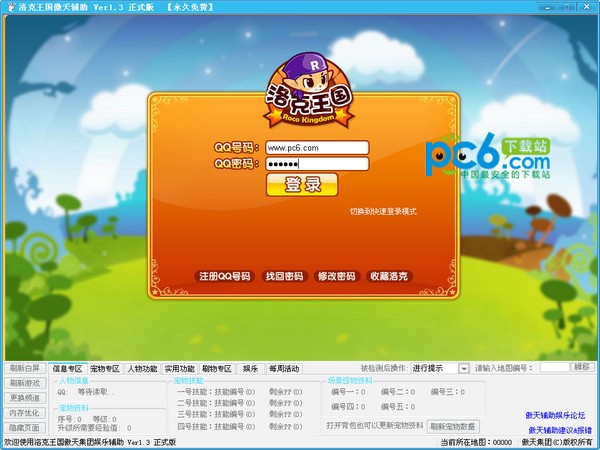Click the QQ号码 input field
600x450 pixels.
(x=317, y=148)
